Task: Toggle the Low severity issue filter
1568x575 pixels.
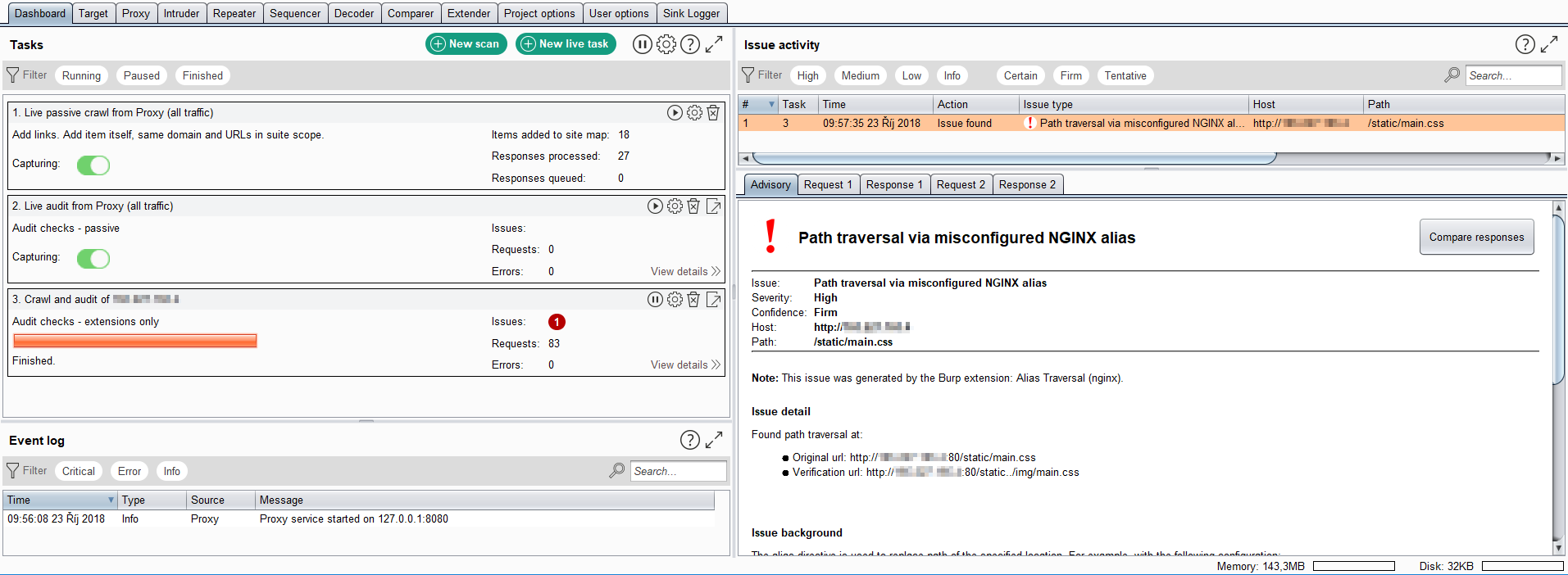Action: (x=912, y=75)
